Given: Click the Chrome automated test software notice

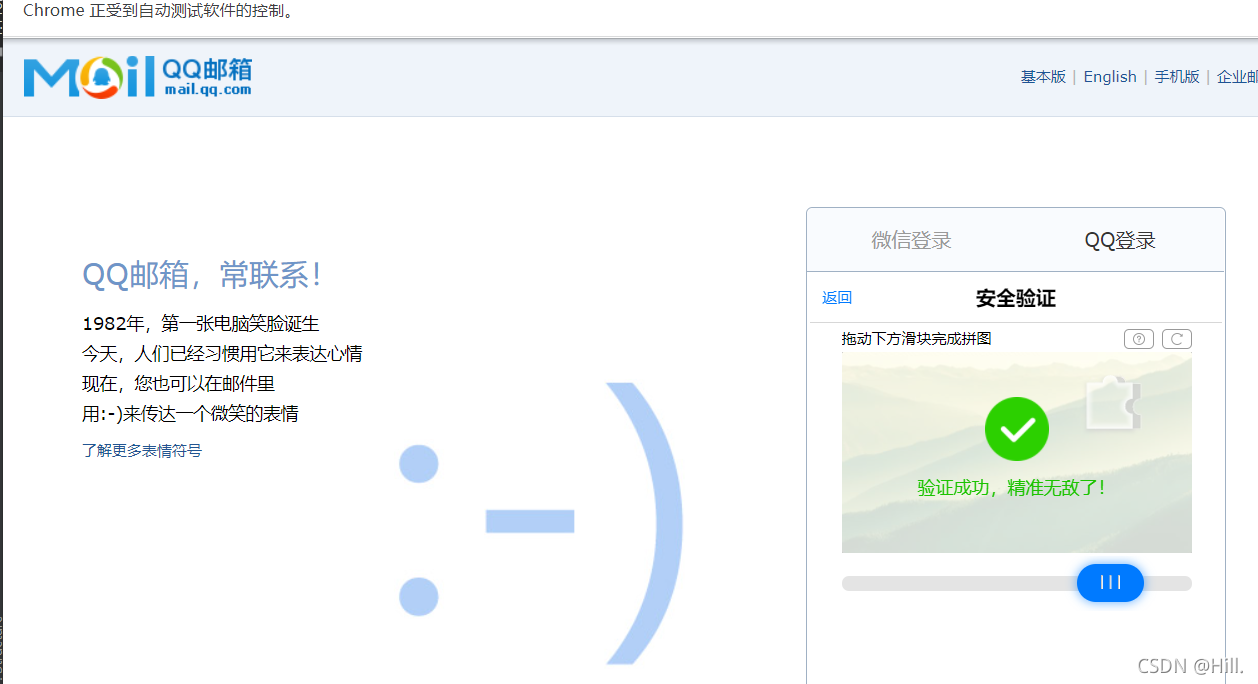Looking at the screenshot, I should click(x=158, y=12).
